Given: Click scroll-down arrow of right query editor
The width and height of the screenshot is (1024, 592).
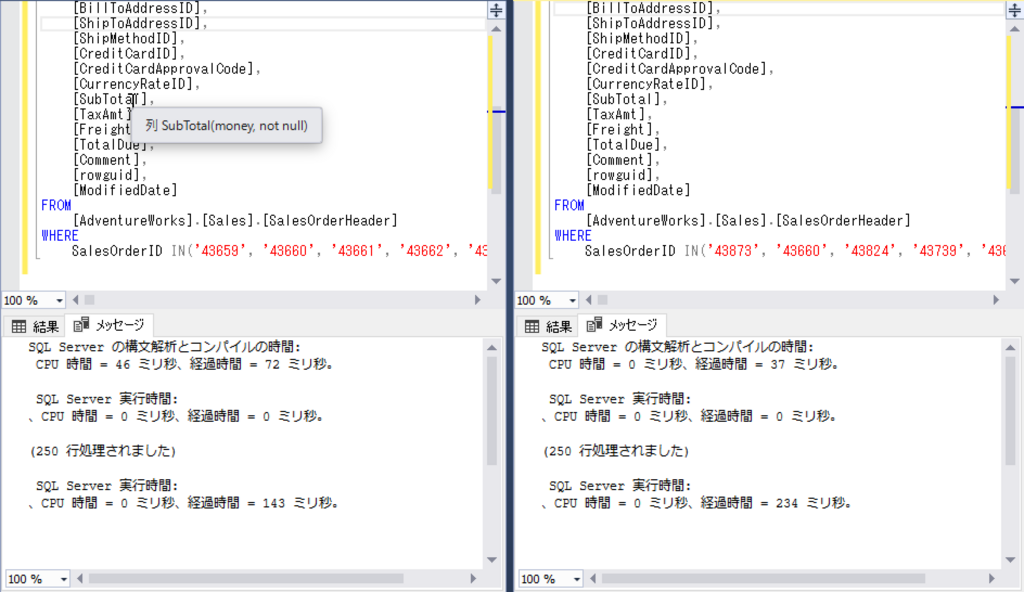Looking at the screenshot, I should [1015, 281].
